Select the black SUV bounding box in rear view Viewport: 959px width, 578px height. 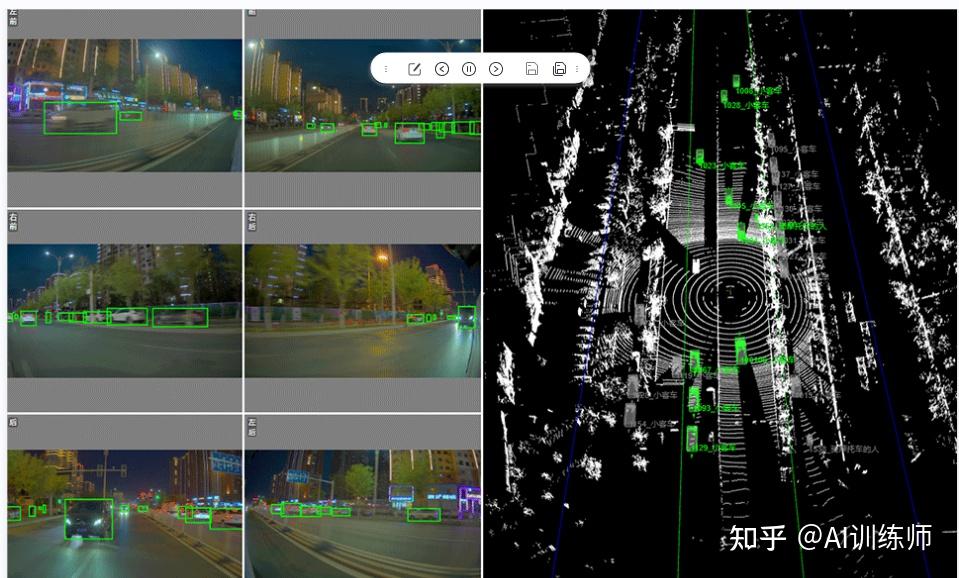(x=89, y=519)
